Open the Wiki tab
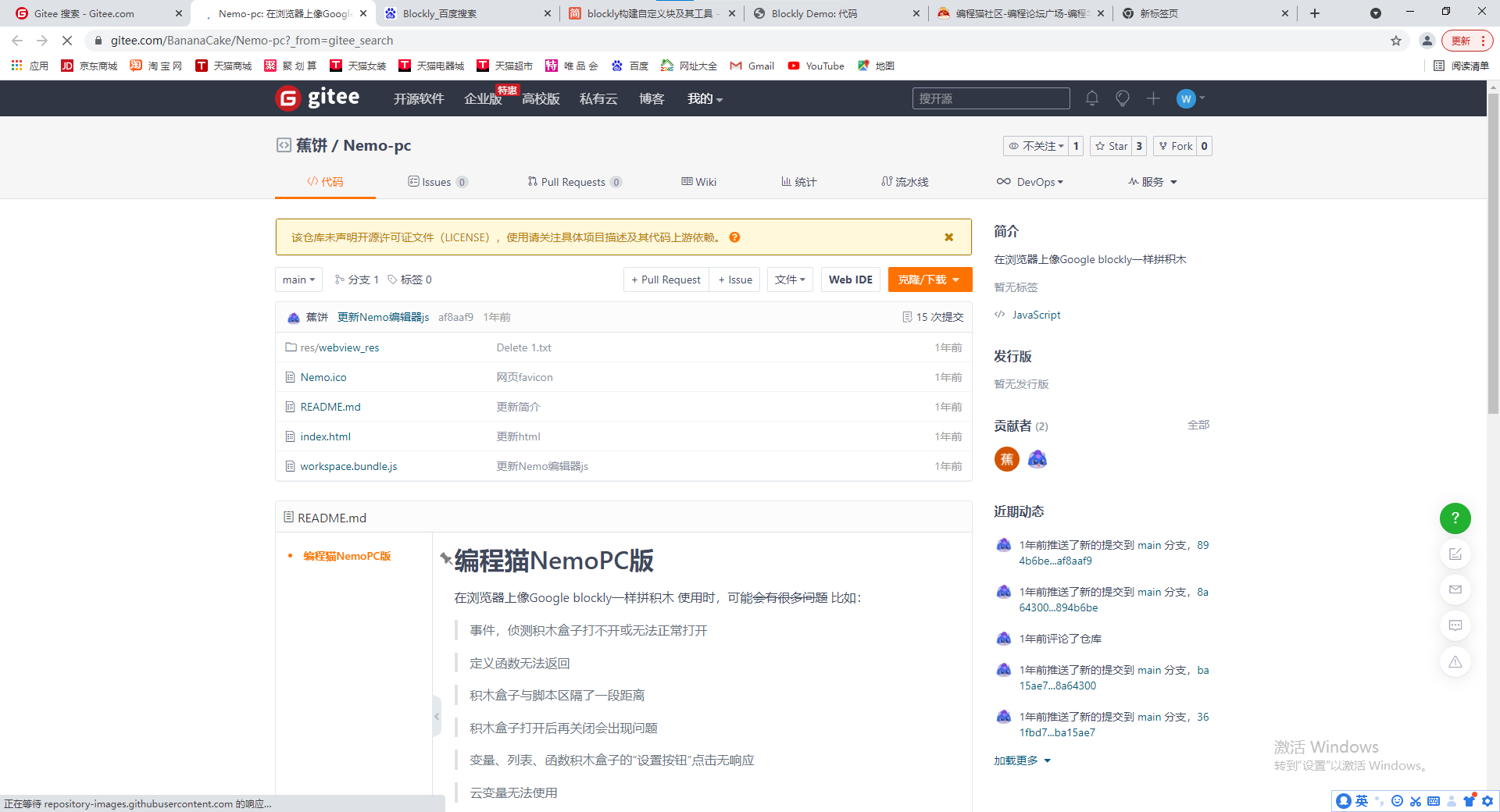 [x=698, y=182]
